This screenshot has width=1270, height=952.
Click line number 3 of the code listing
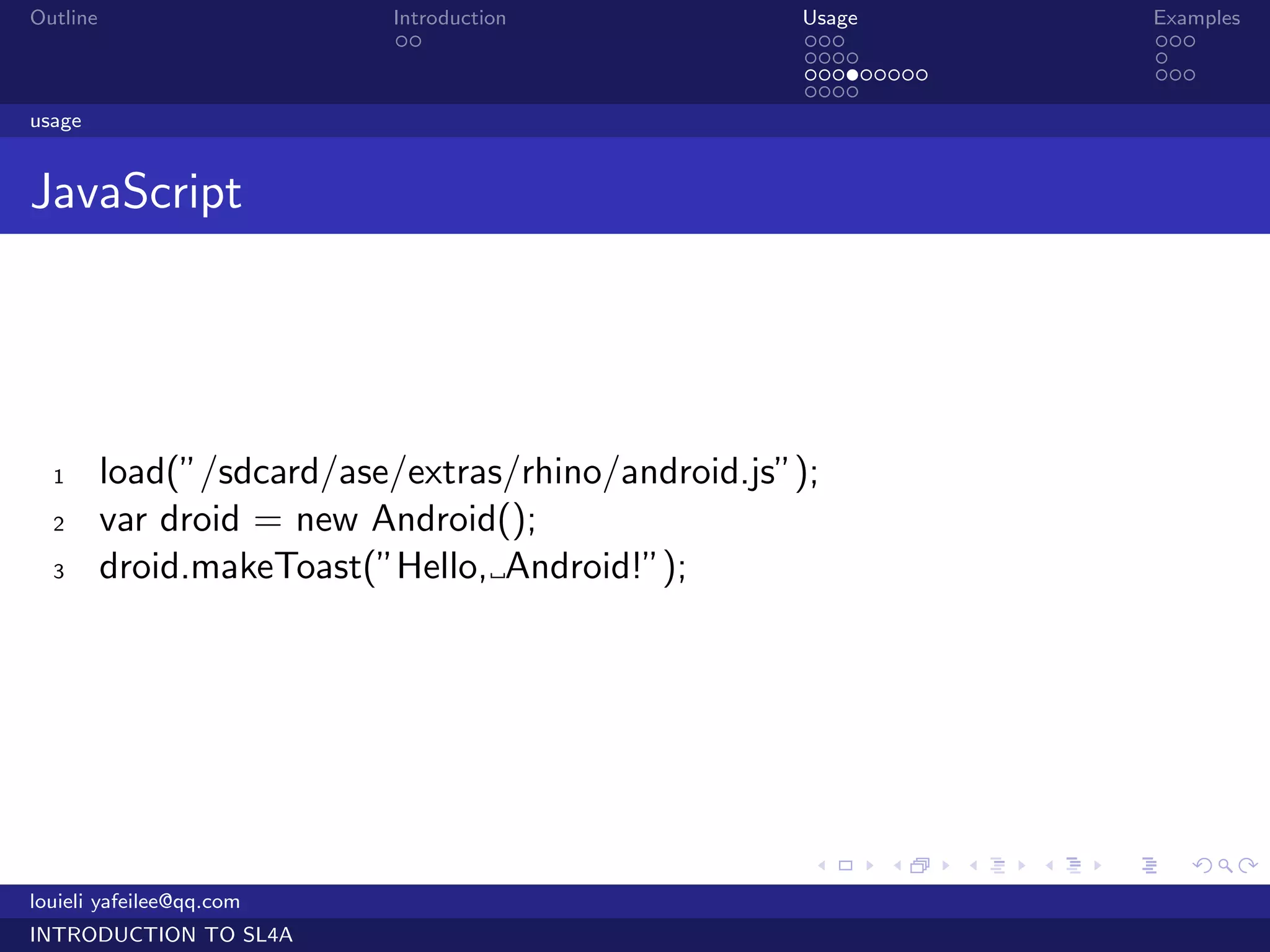[x=59, y=571]
